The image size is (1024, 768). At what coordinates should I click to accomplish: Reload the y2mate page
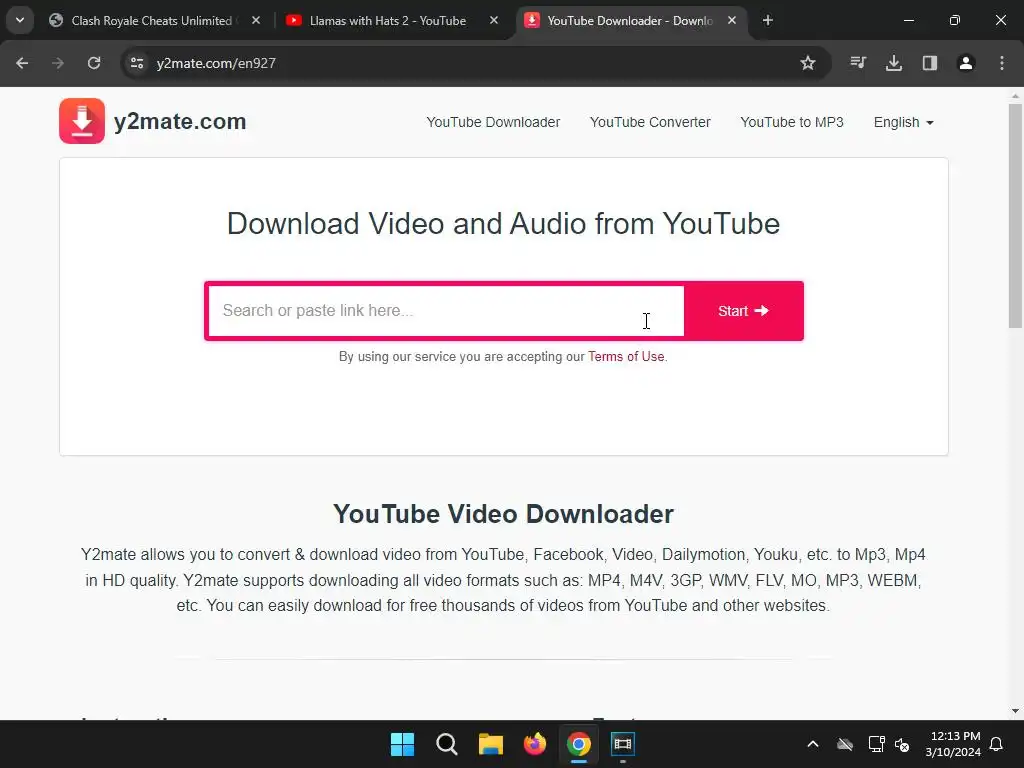pos(94,63)
